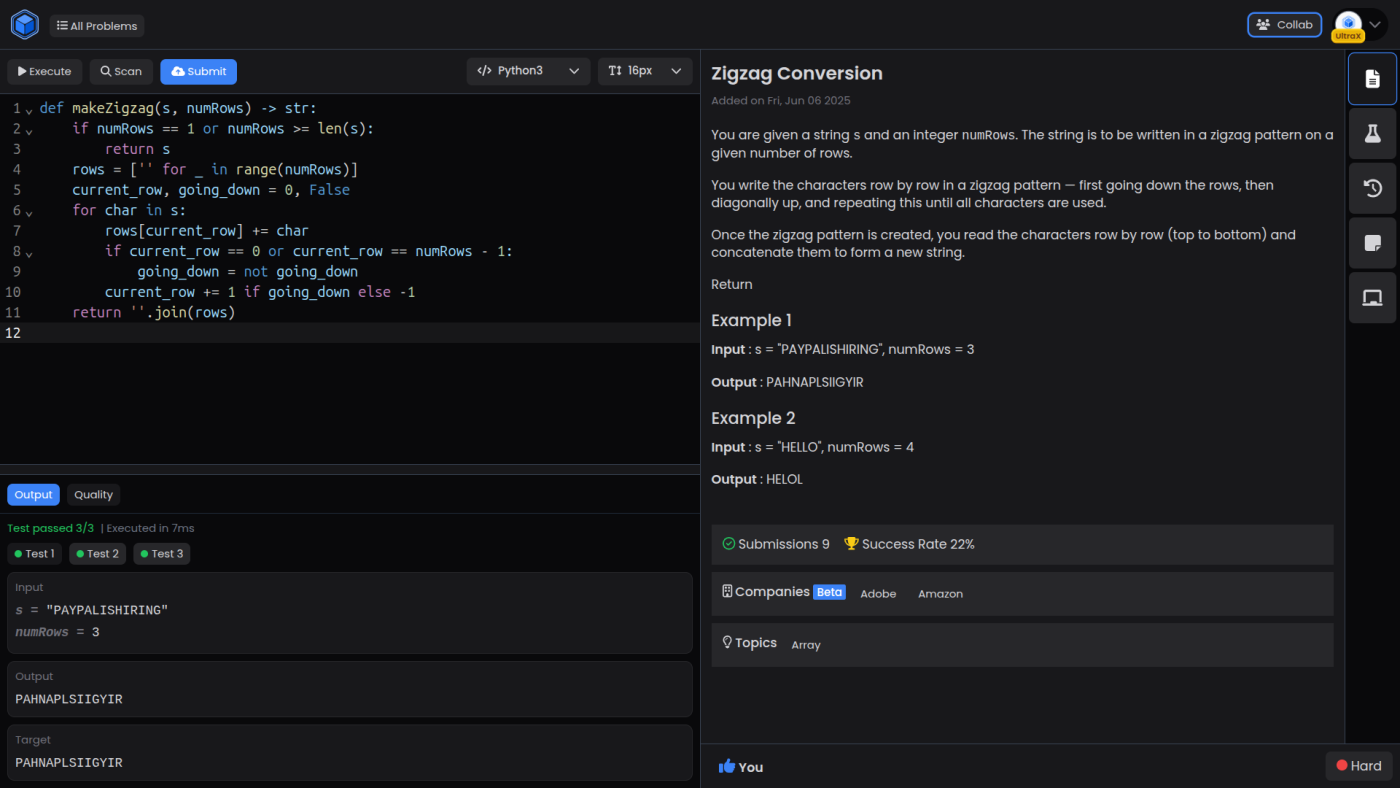Expand the profile menu chevron

tap(1374, 25)
